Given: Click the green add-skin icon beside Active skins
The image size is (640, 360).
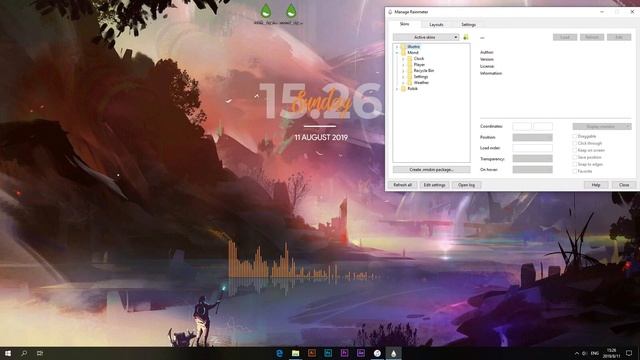Looking at the screenshot, I should point(466,37).
